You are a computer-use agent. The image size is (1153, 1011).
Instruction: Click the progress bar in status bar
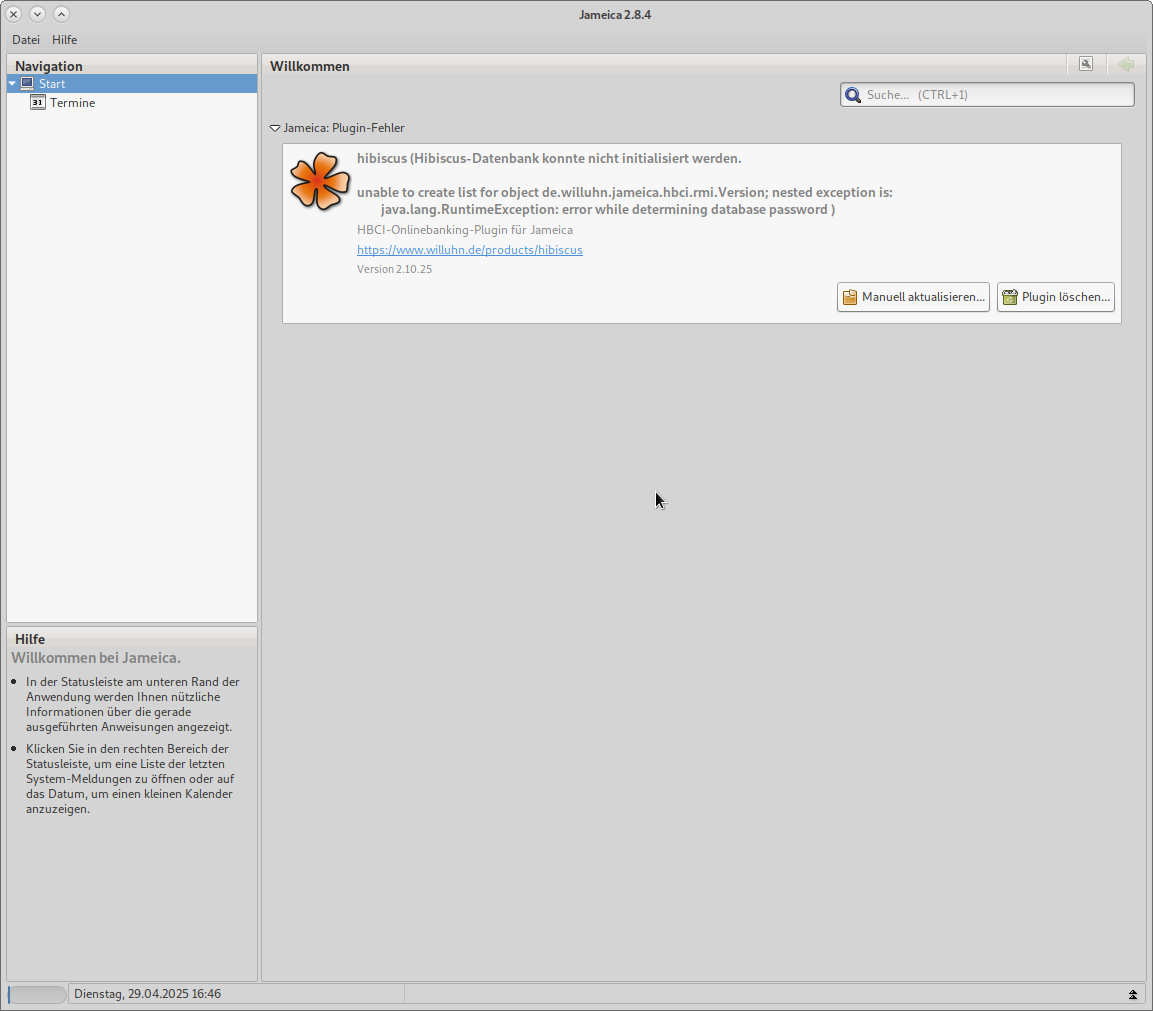coord(37,994)
